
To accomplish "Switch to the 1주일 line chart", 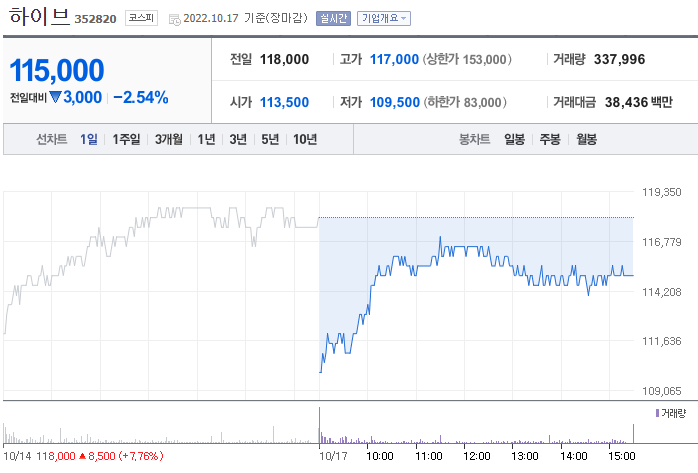I will tap(126, 139).
